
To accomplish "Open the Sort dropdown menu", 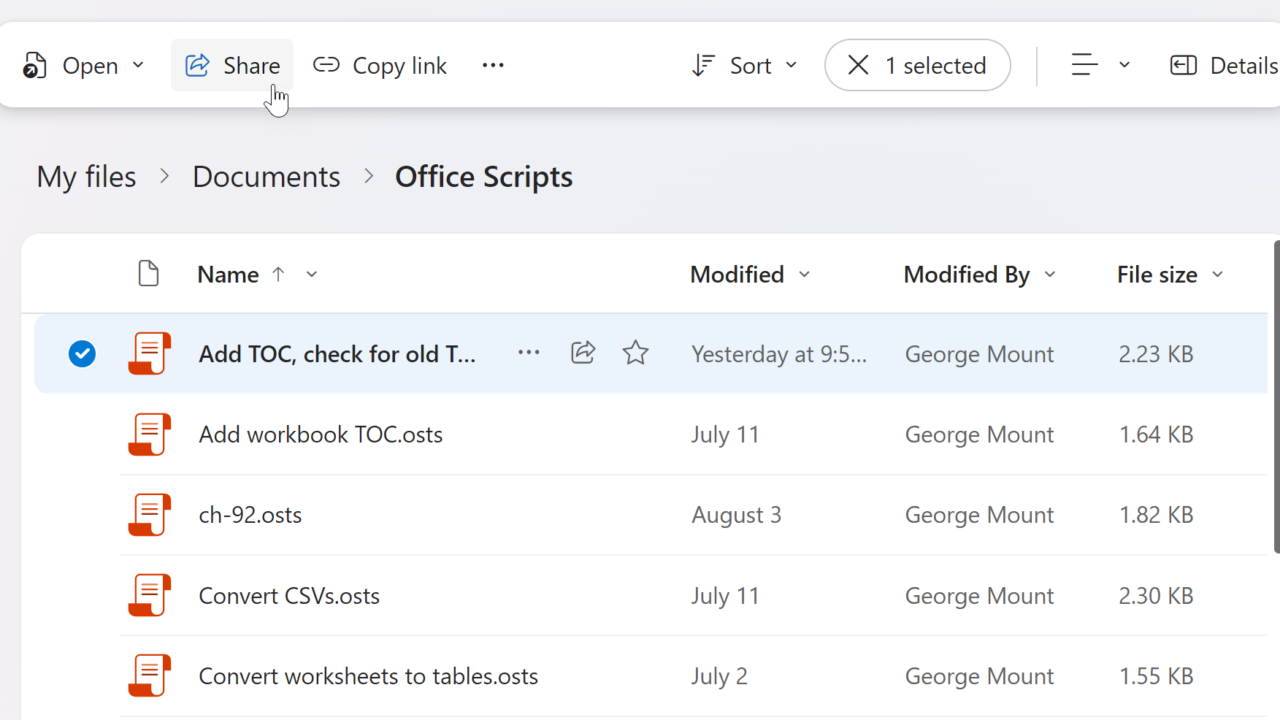I will point(745,66).
